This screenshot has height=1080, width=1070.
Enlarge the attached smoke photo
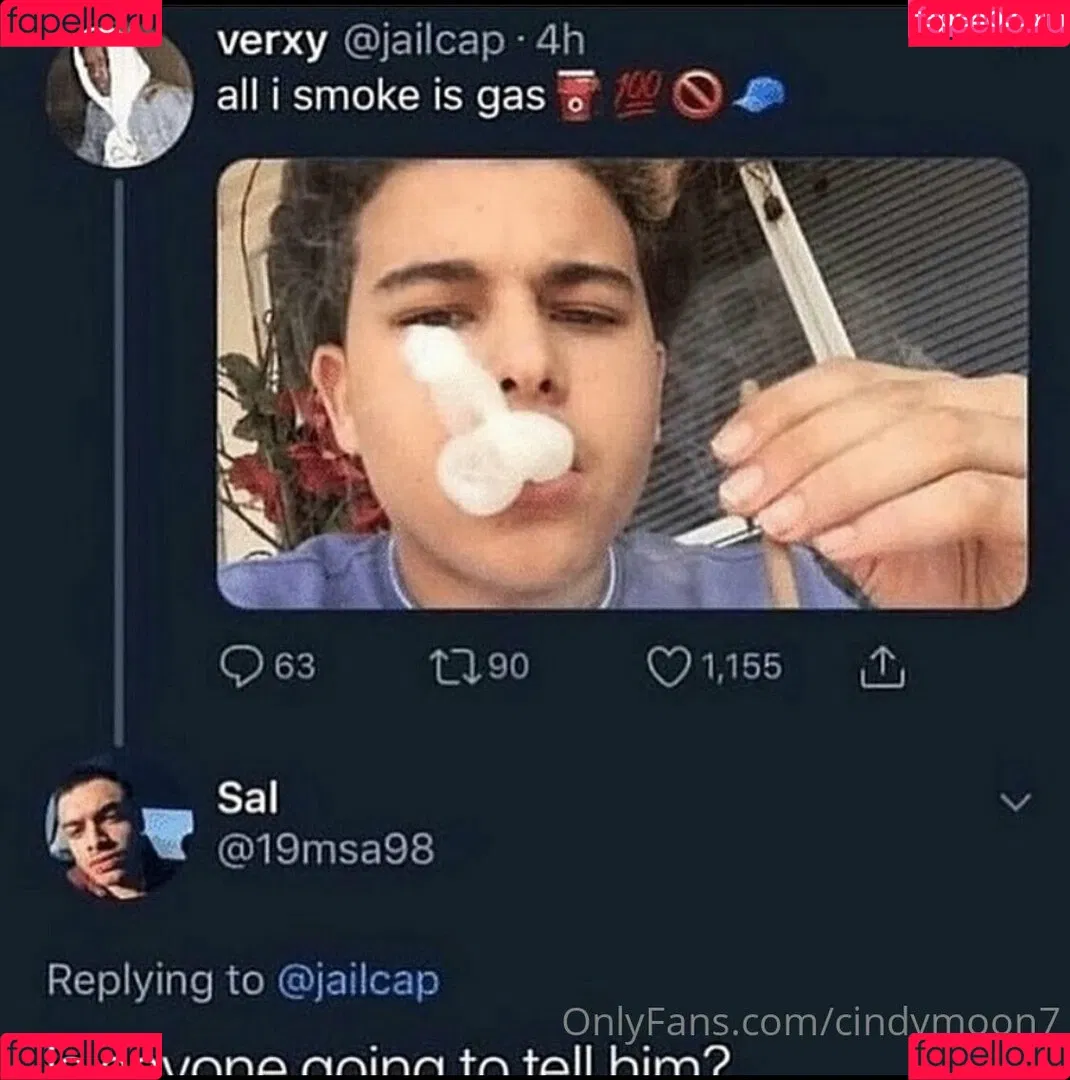coord(622,384)
